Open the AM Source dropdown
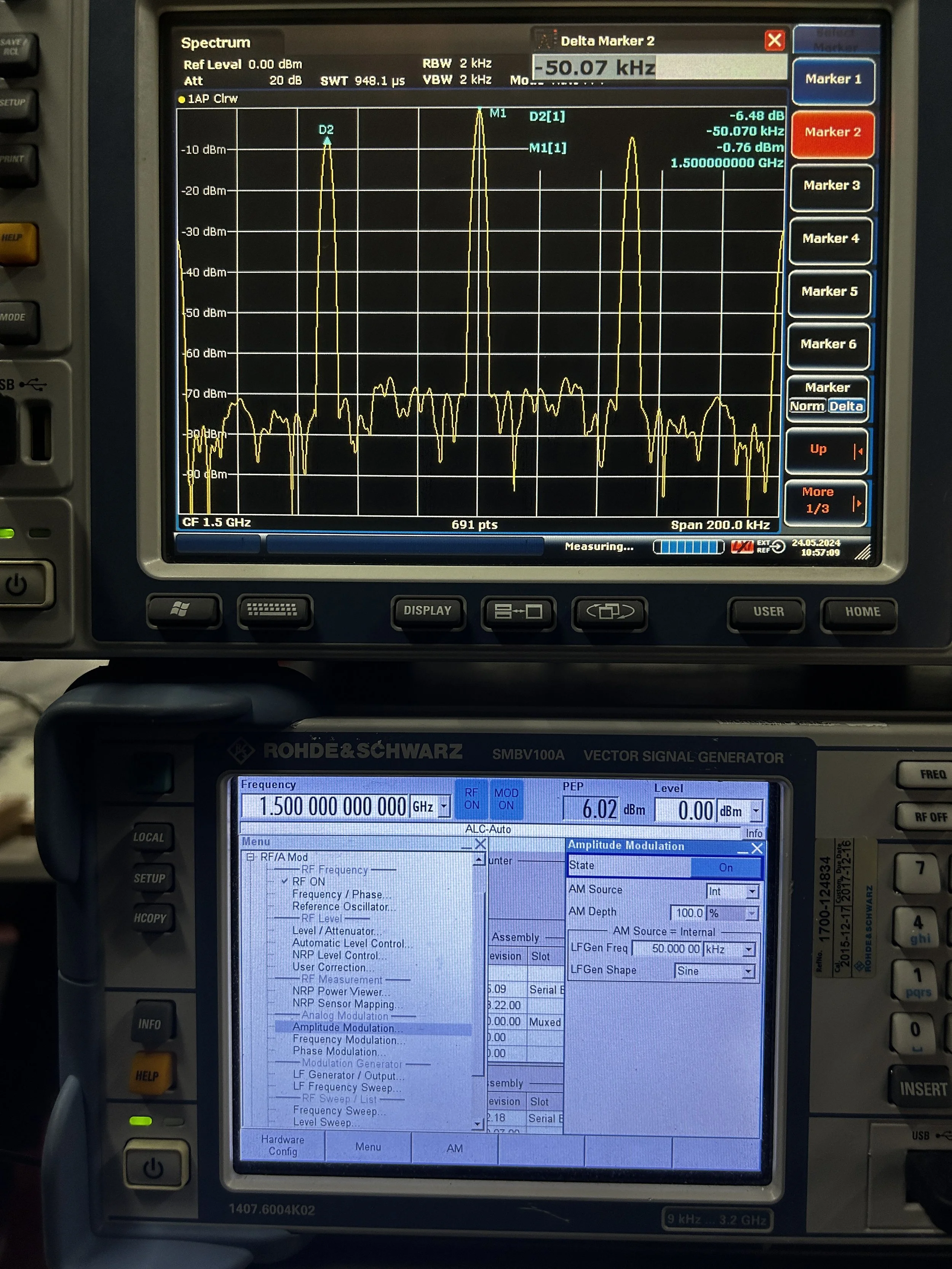This screenshot has height=1269, width=952. [751, 892]
